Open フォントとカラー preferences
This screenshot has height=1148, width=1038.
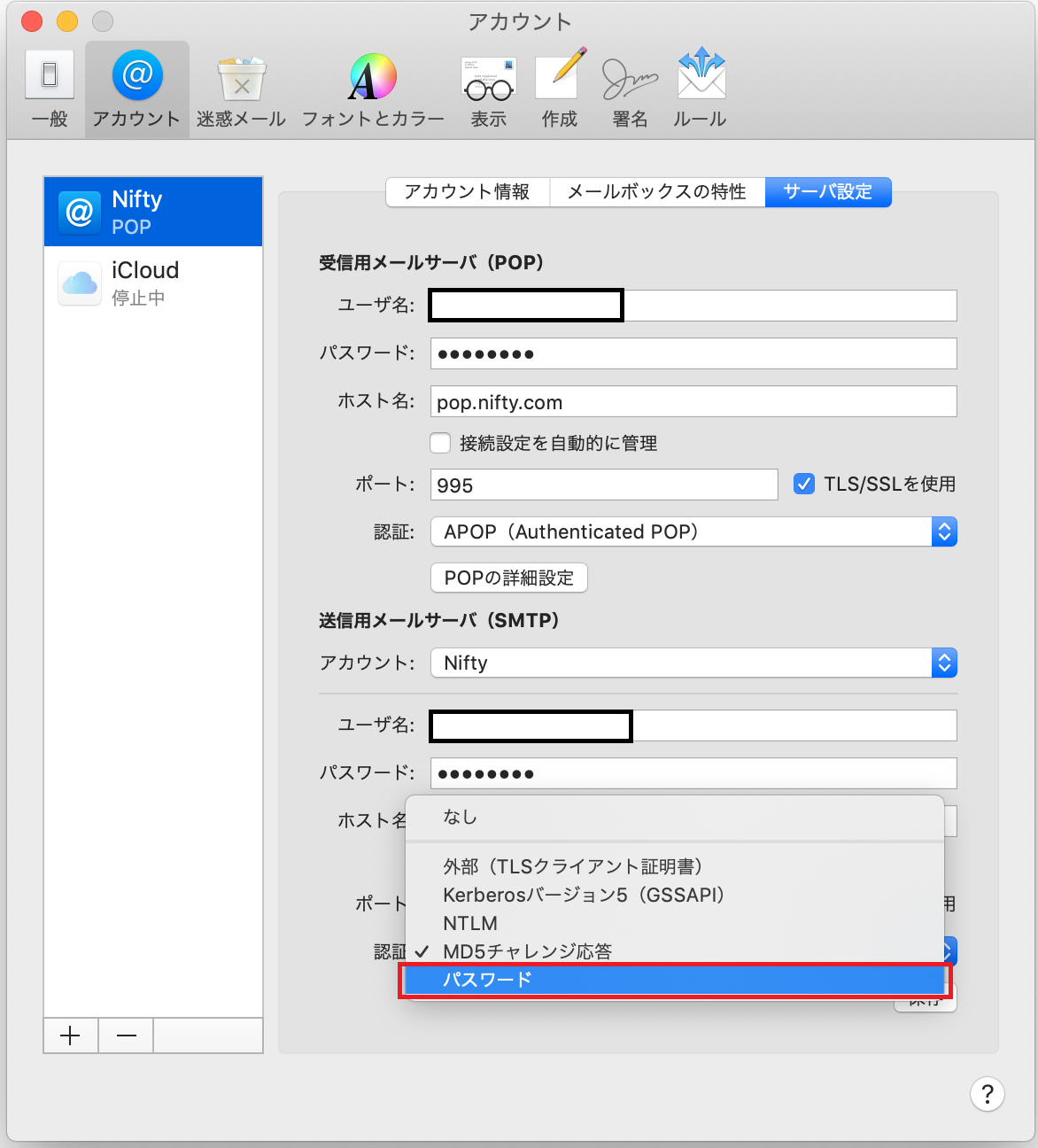(x=373, y=89)
